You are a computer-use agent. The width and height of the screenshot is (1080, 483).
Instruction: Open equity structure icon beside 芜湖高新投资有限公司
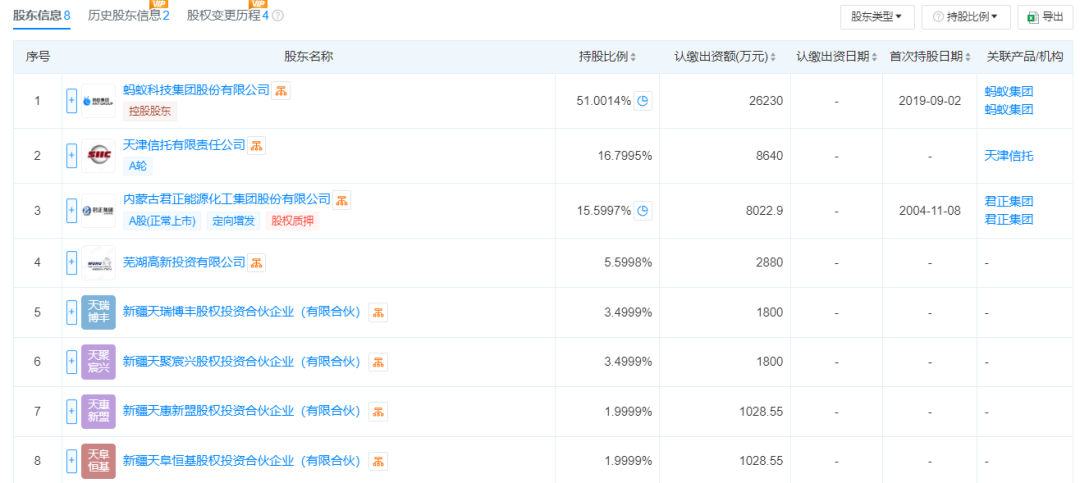point(256,263)
